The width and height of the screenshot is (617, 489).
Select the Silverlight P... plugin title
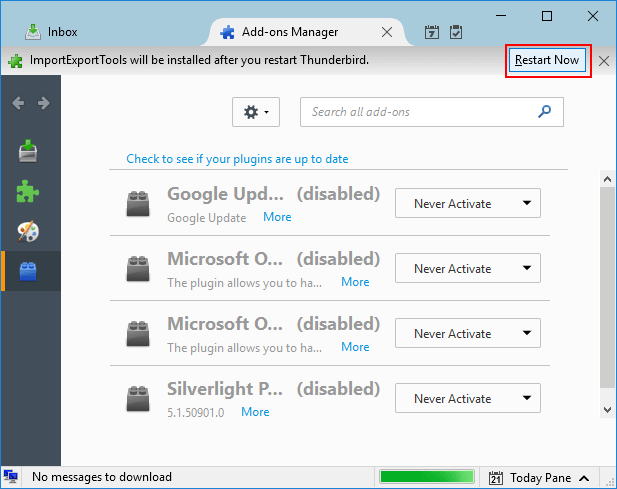[225, 389]
